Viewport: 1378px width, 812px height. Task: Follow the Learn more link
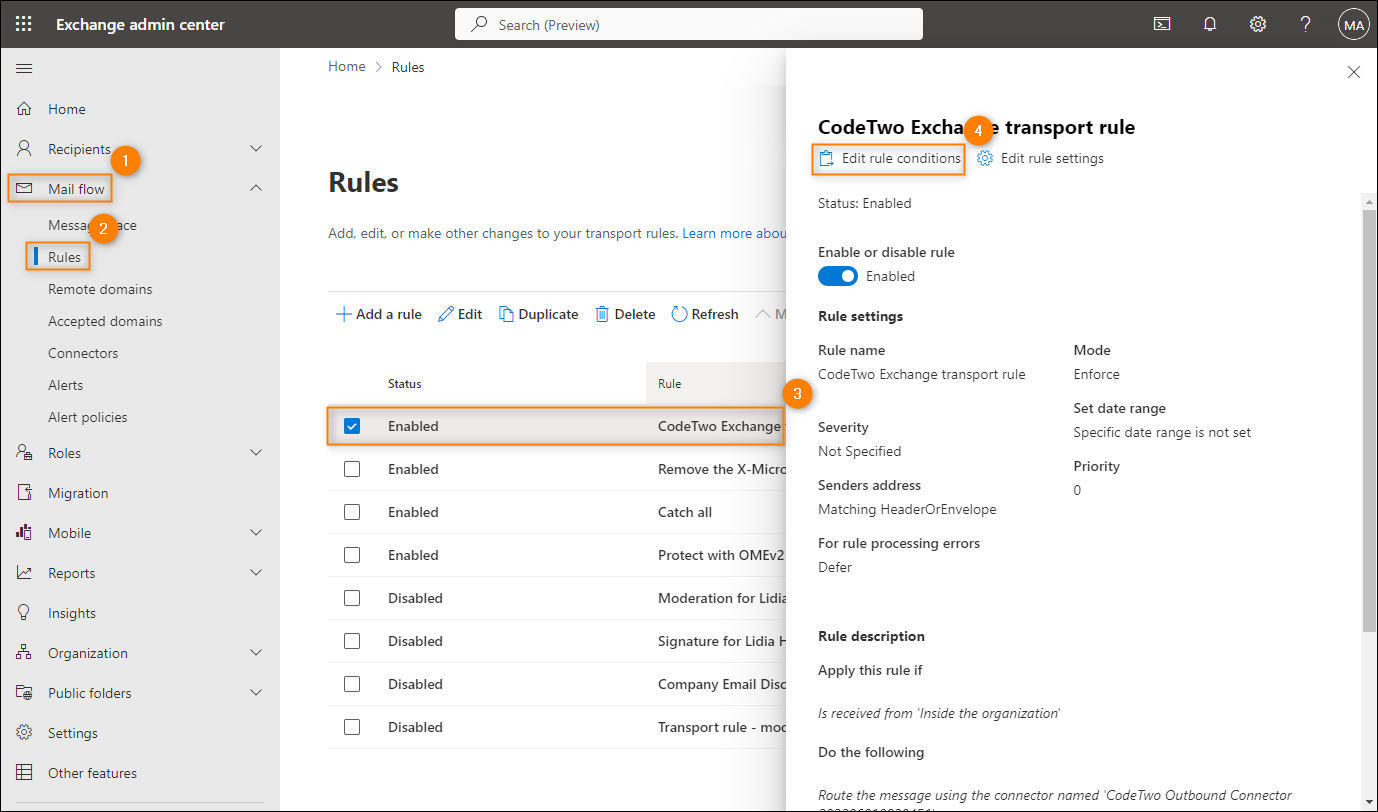pyautogui.click(x=734, y=233)
